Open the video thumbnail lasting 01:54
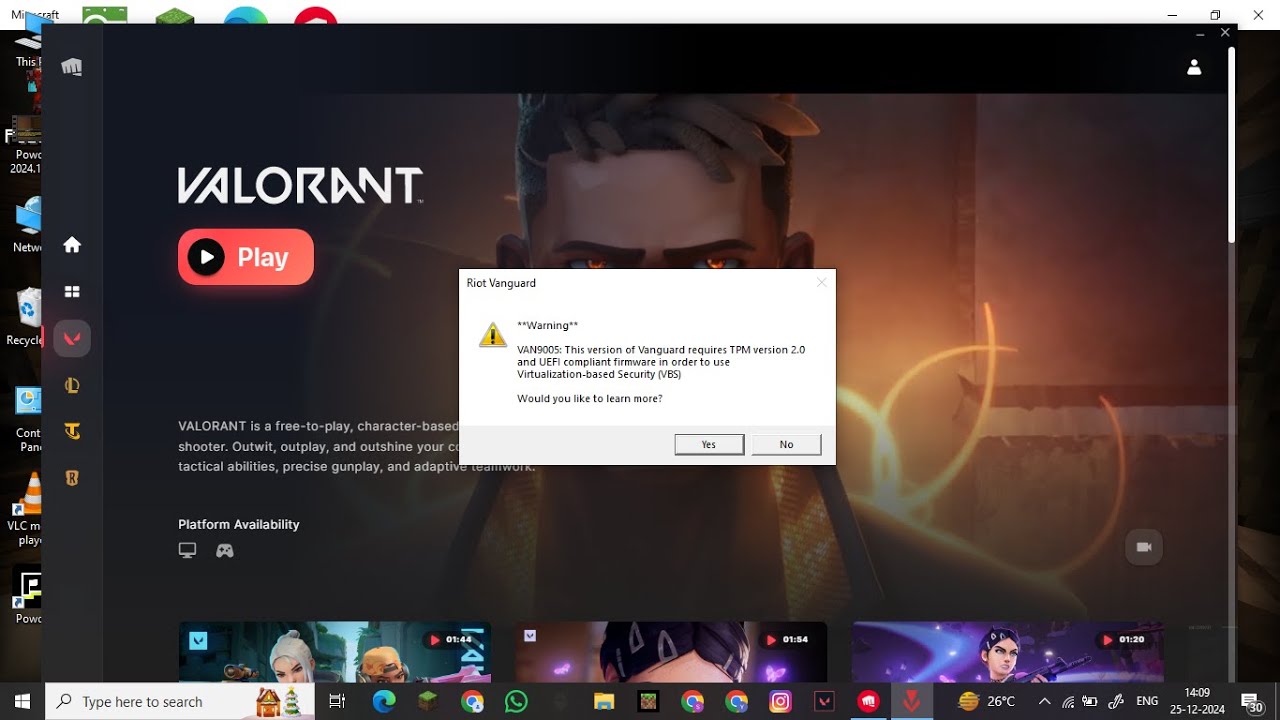 pyautogui.click(x=671, y=652)
